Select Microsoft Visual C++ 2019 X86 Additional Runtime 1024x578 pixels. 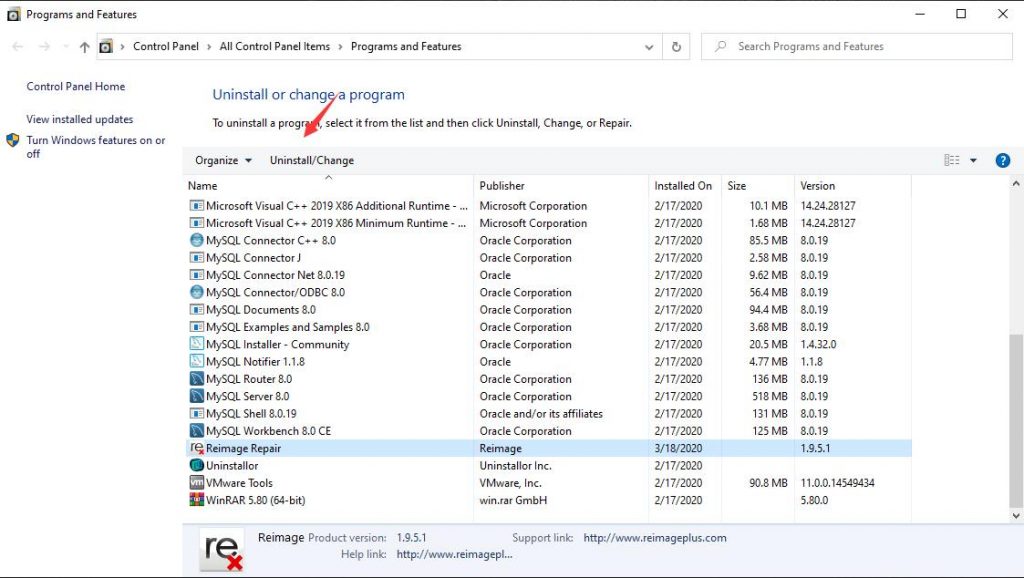(x=547, y=206)
